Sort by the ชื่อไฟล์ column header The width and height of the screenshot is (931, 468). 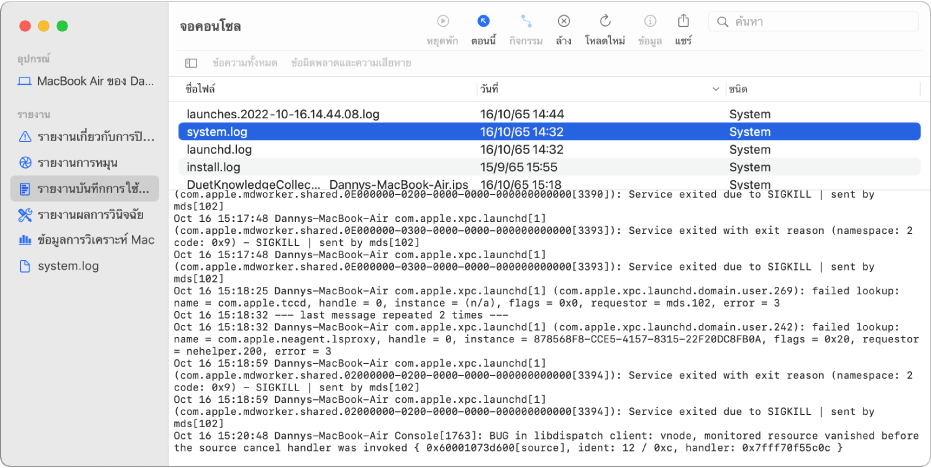point(200,89)
